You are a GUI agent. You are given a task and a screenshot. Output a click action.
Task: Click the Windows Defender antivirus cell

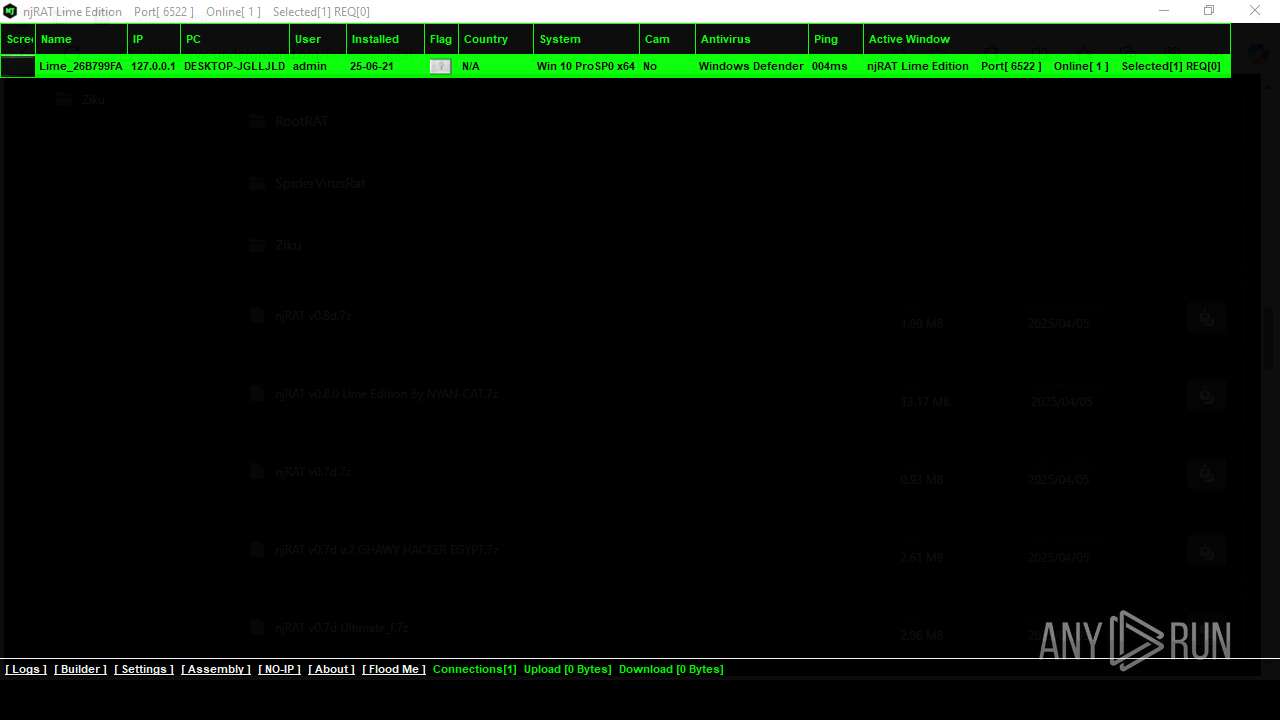[x=751, y=66]
